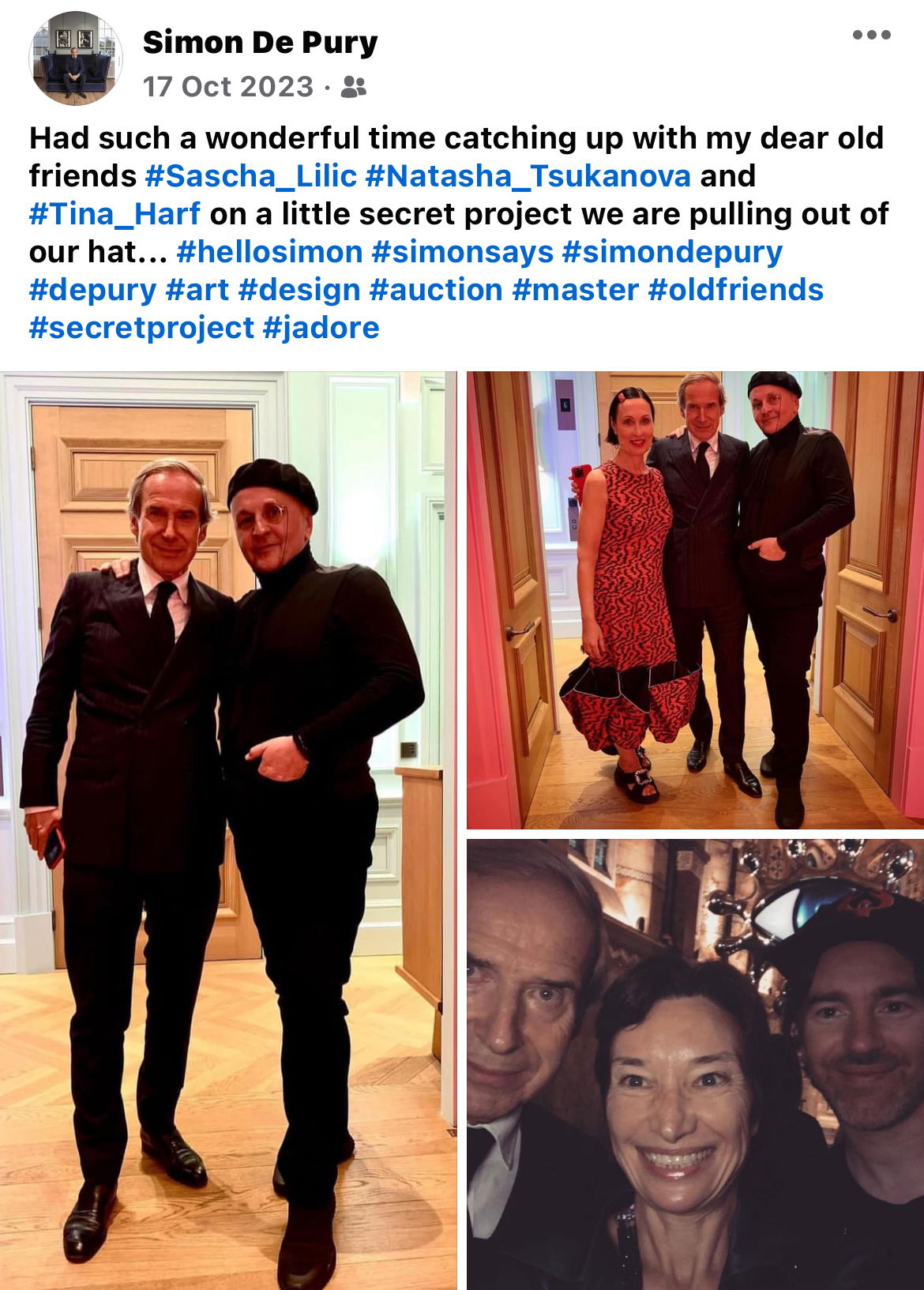The image size is (924, 1290).
Task: Follow the #hellosimon hashtag link
Action: (270, 251)
